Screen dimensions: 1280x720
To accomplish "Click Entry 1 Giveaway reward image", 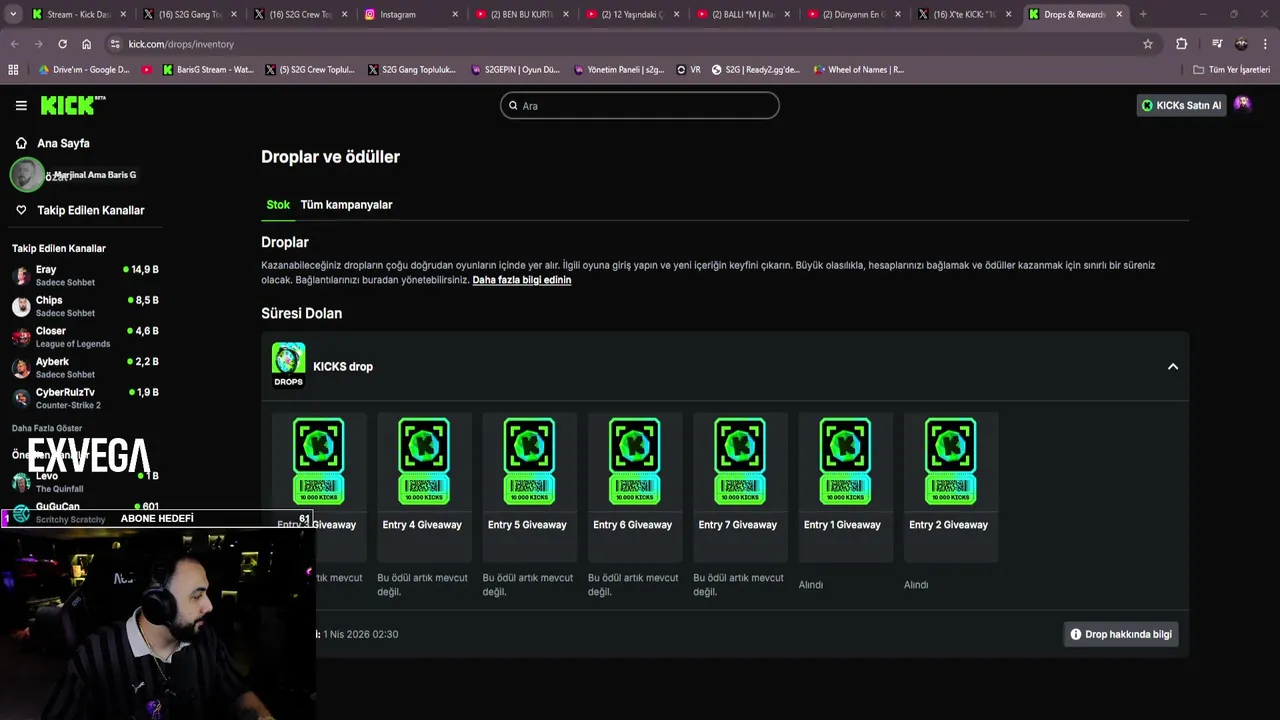I will click(845, 461).
